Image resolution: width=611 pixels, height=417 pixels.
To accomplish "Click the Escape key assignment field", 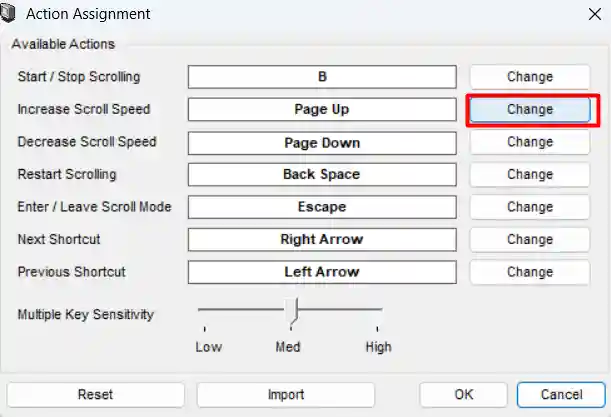I will 322,207.
